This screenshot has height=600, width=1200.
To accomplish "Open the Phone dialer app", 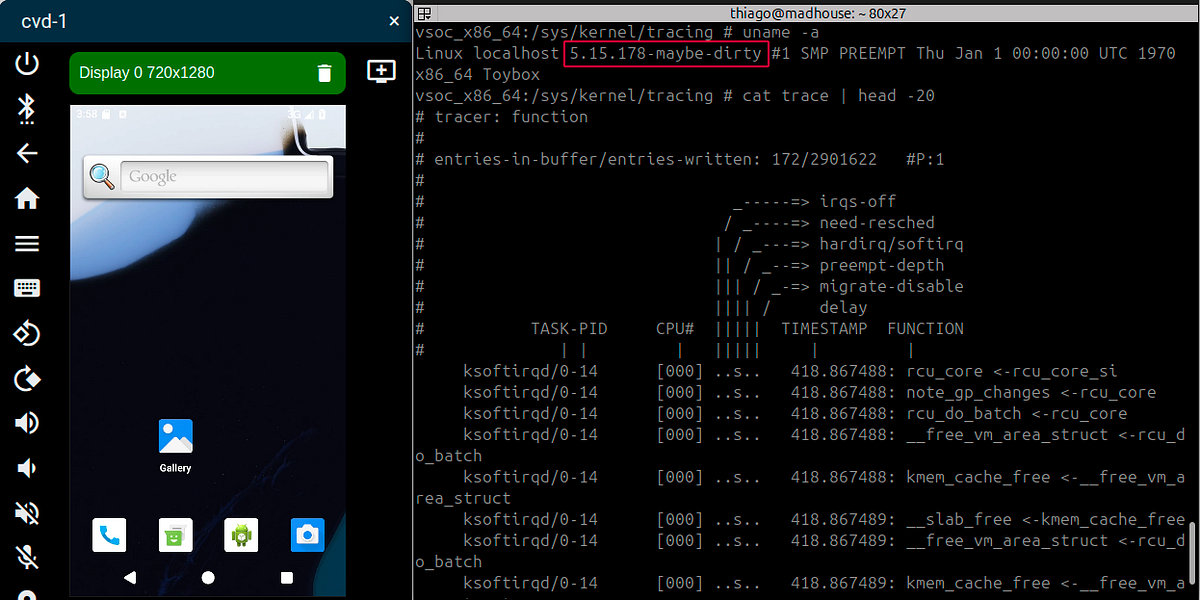I will coord(109,535).
